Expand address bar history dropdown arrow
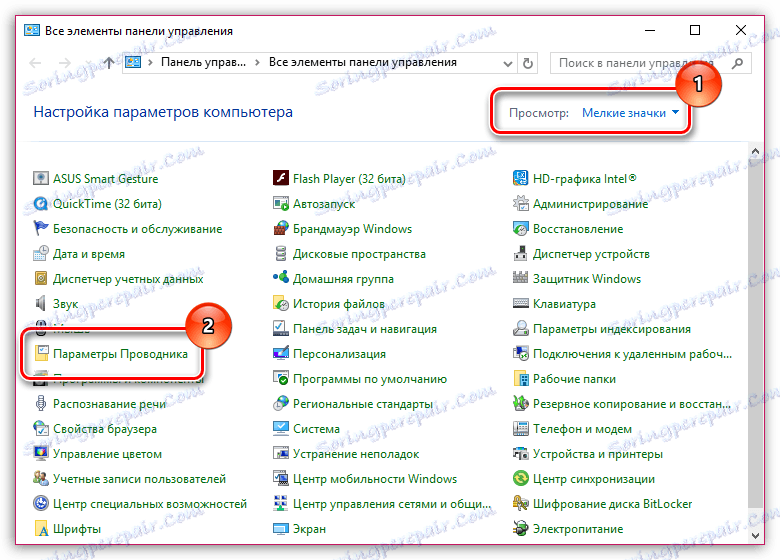The width and height of the screenshot is (780, 560). point(507,63)
